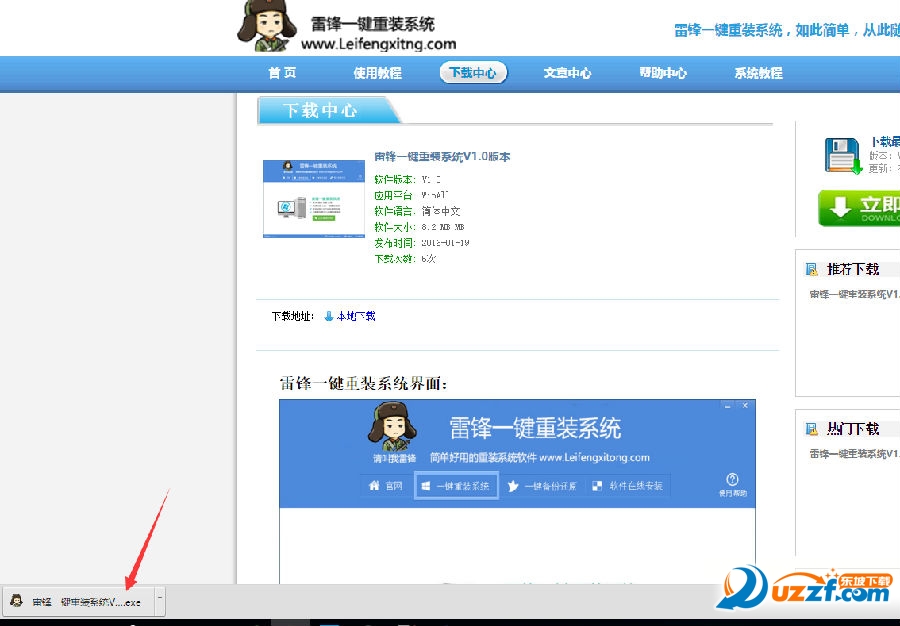Image resolution: width=900 pixels, height=626 pixels.
Task: Click the 使用帮助 question mark icon
Action: click(732, 480)
